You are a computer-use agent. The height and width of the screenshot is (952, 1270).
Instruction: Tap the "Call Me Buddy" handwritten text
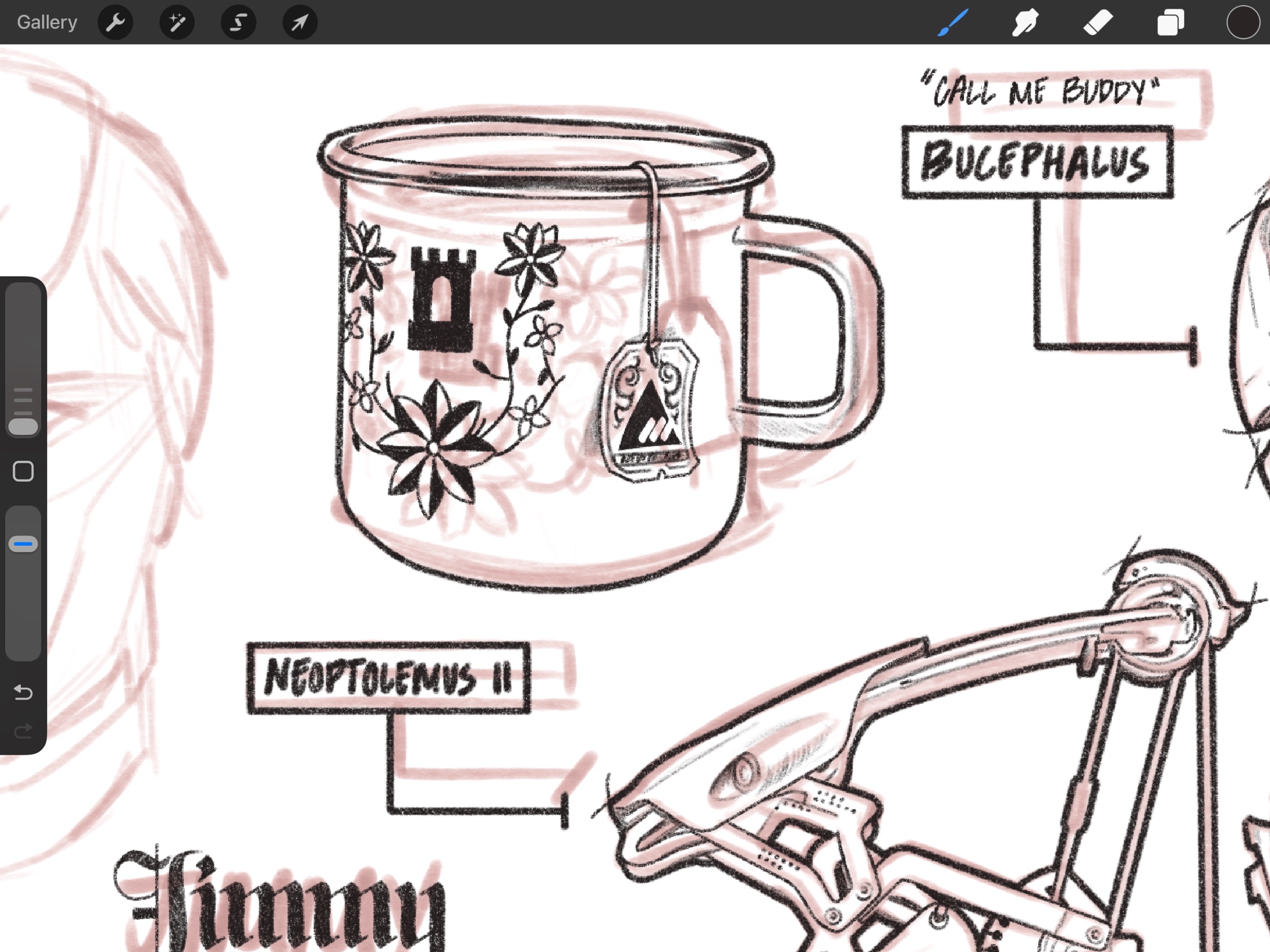[1040, 92]
